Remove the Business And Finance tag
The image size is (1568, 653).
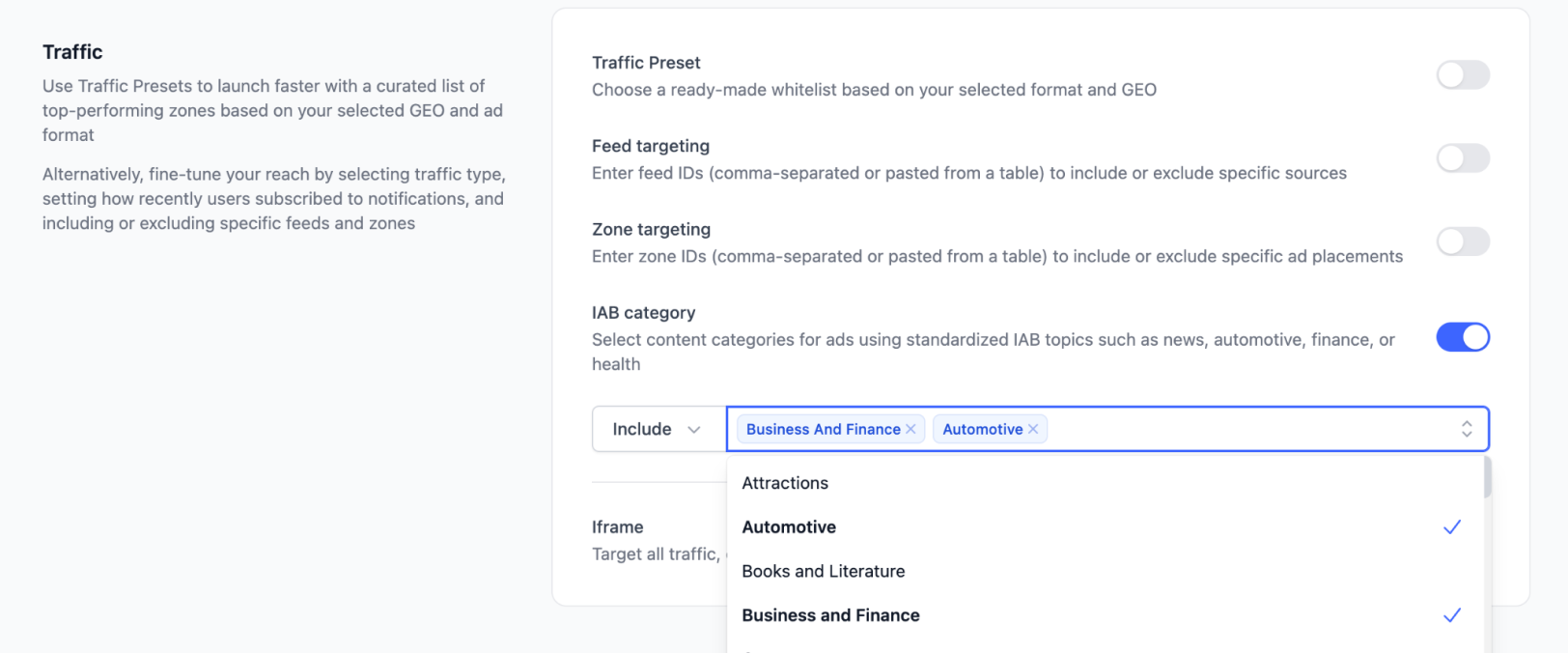(x=910, y=429)
